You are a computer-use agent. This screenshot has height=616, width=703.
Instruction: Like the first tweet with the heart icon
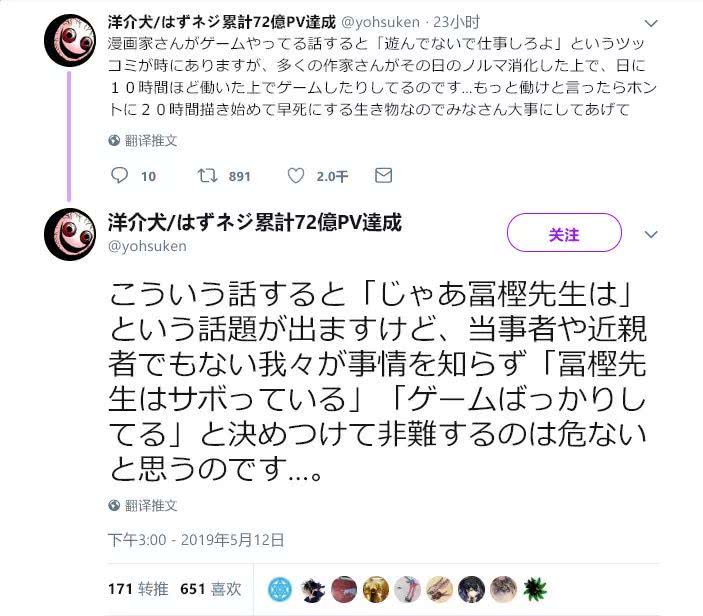click(295, 175)
